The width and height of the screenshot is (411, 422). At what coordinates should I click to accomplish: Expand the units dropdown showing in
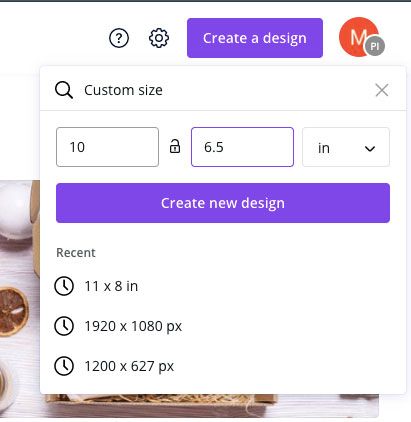346,147
